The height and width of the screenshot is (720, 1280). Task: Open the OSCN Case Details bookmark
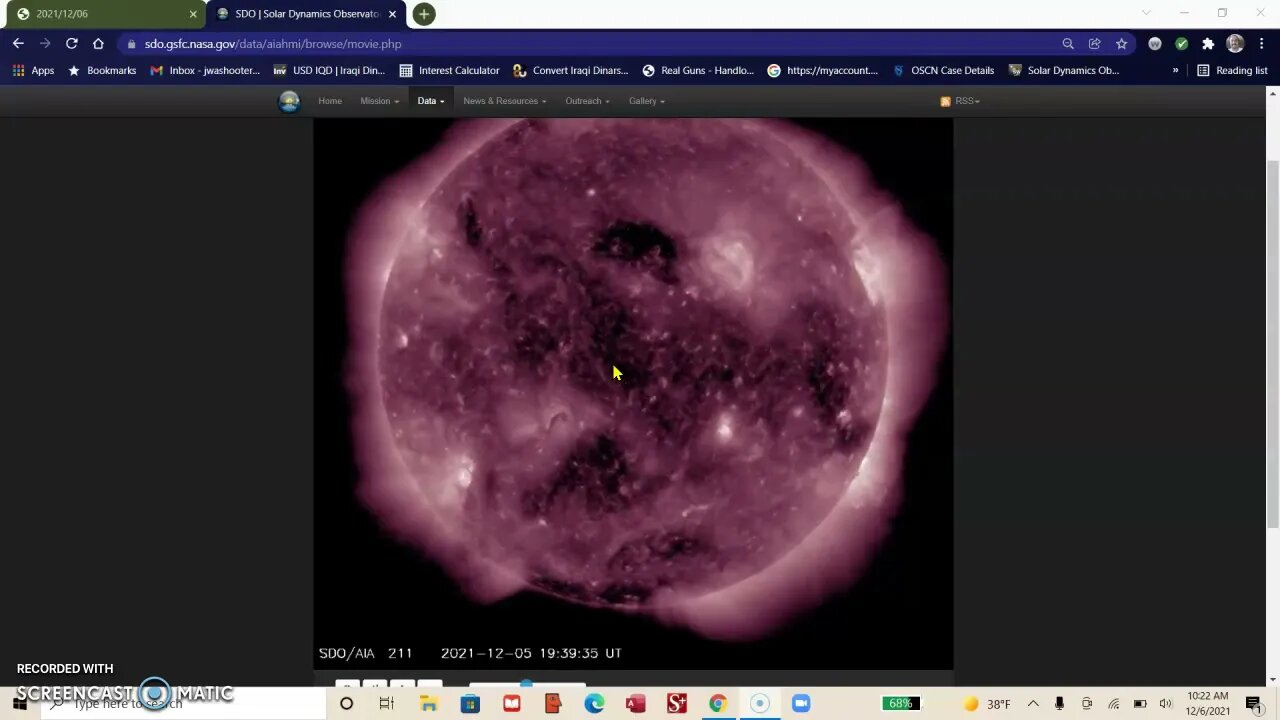tap(943, 71)
